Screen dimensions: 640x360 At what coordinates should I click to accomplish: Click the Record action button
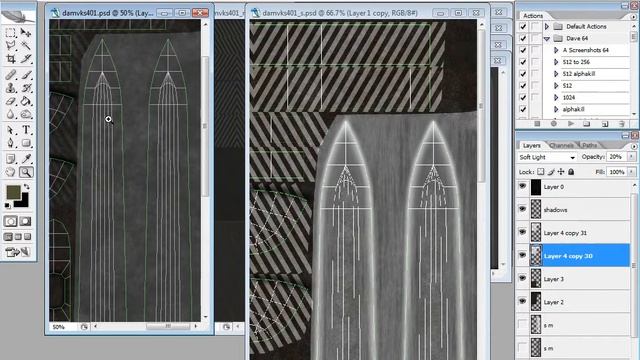click(554, 123)
